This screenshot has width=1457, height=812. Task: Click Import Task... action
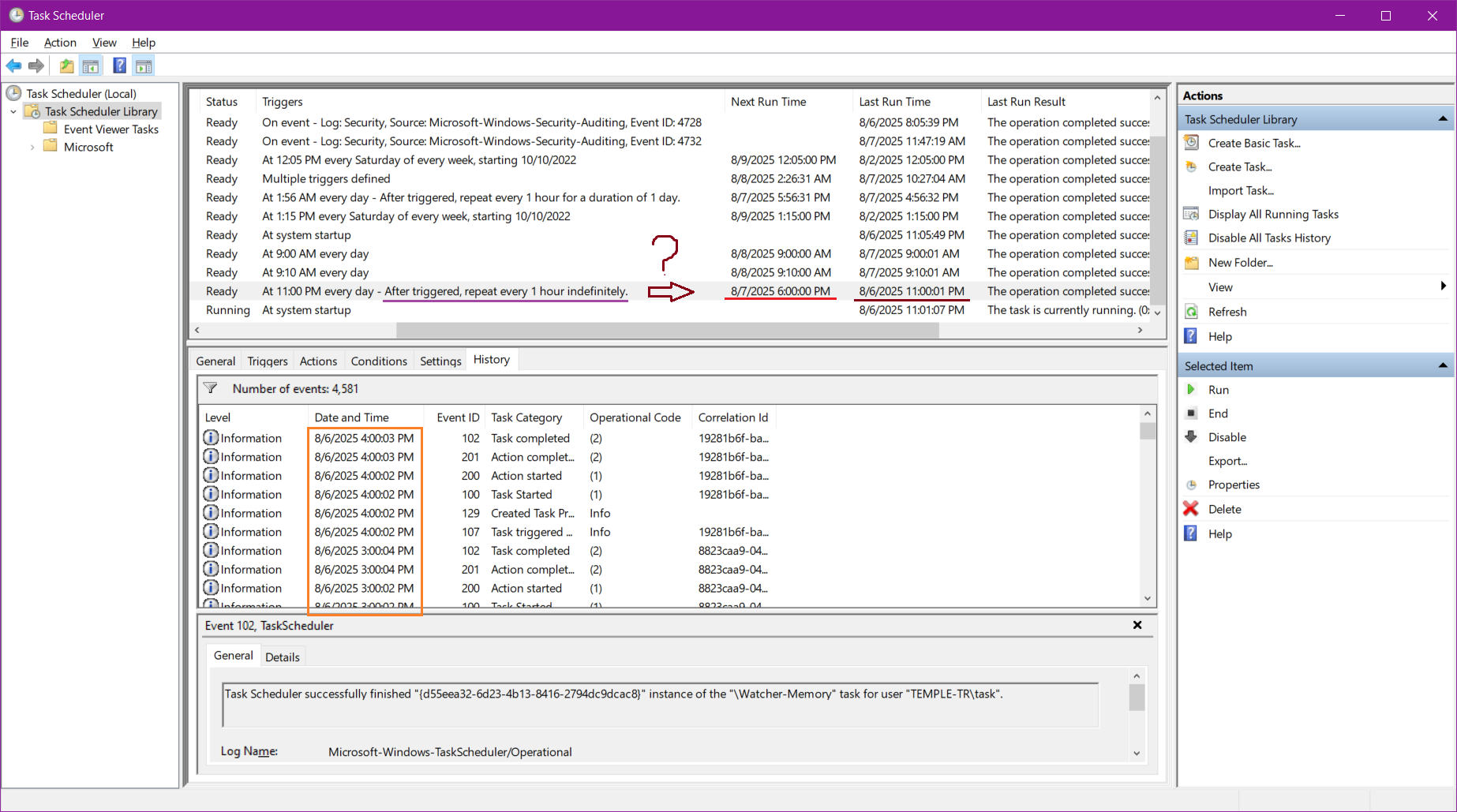[x=1241, y=190]
